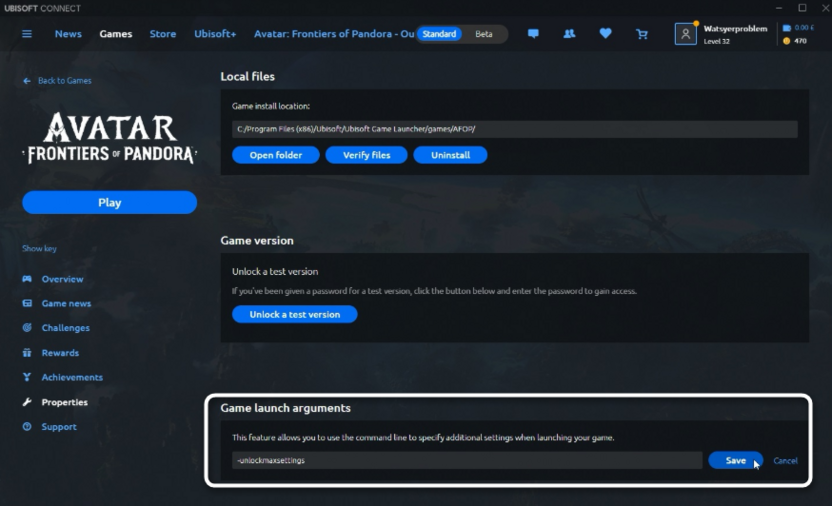Click the user avatar icon

pyautogui.click(x=685, y=34)
